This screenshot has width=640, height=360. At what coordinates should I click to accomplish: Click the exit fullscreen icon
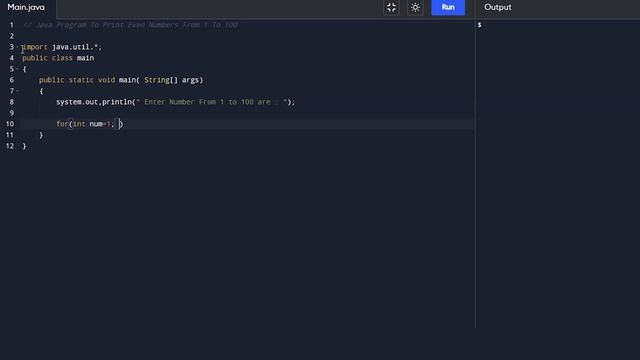pyautogui.click(x=391, y=7)
